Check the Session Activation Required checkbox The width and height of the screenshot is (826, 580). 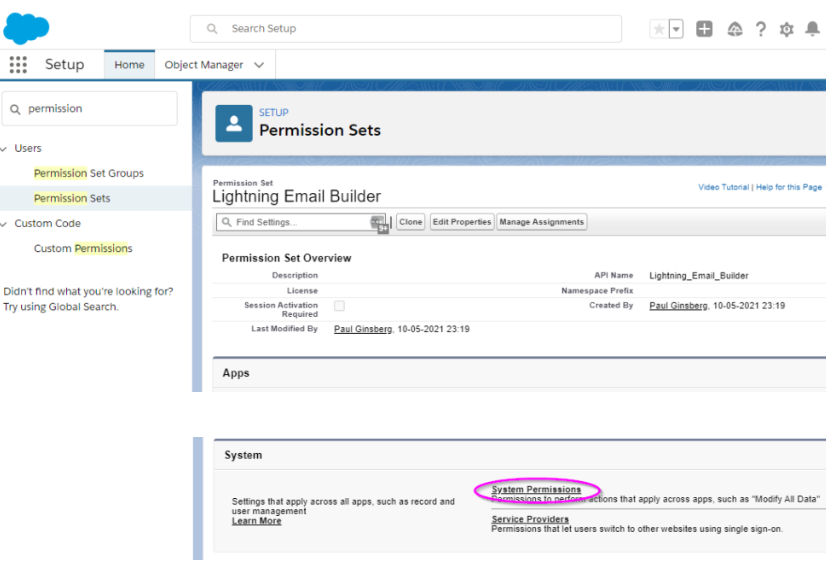tap(337, 307)
